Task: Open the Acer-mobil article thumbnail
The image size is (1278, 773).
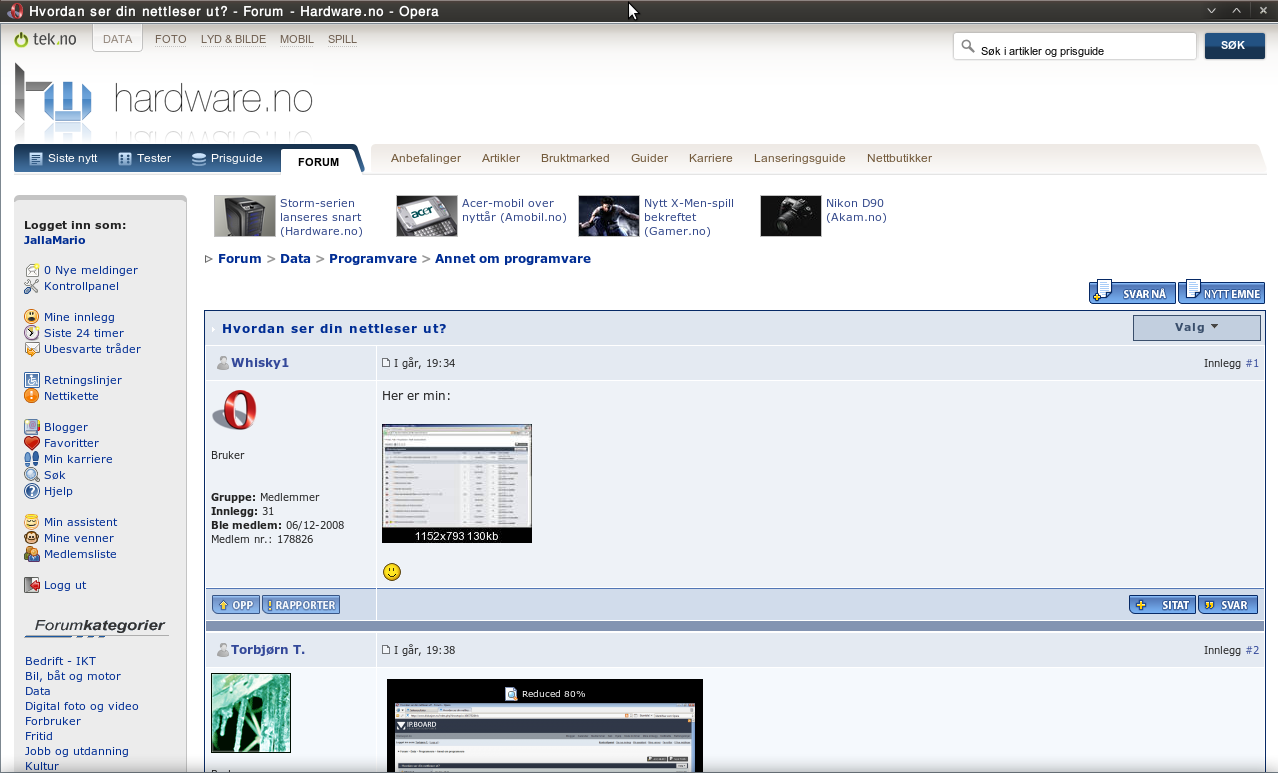Action: [427, 216]
